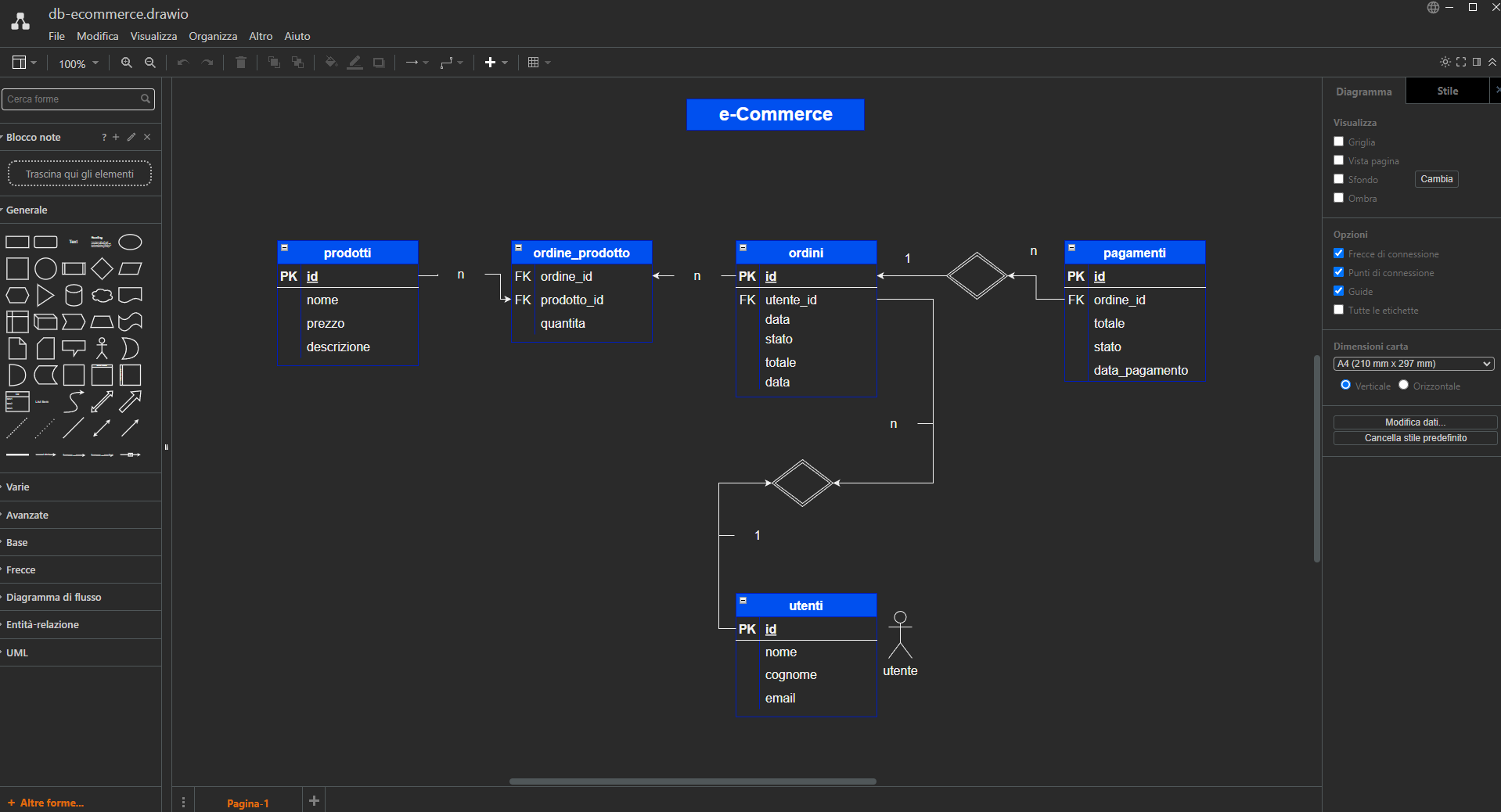Open the insert plus dropdown
The image size is (1501, 812).
(495, 63)
